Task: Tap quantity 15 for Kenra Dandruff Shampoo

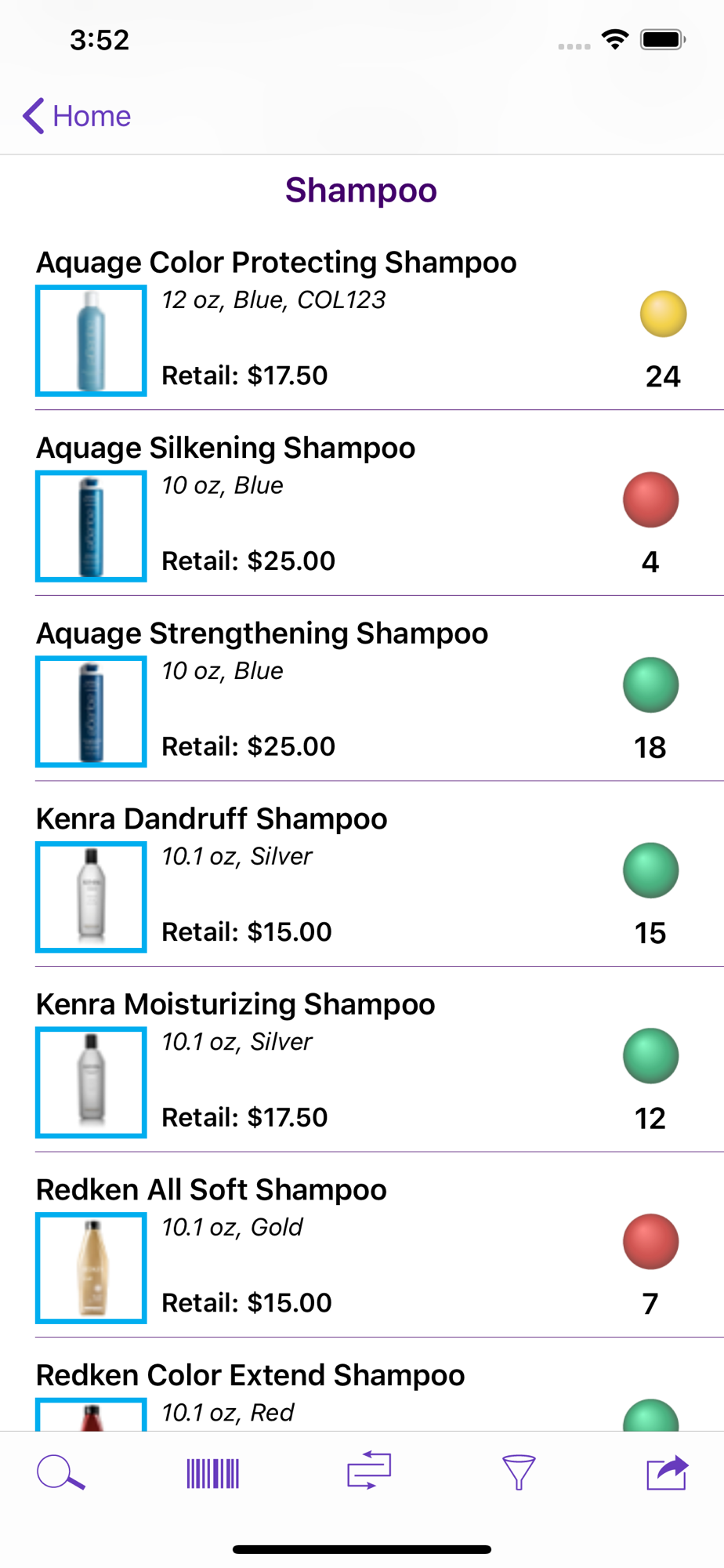Action: tap(650, 933)
